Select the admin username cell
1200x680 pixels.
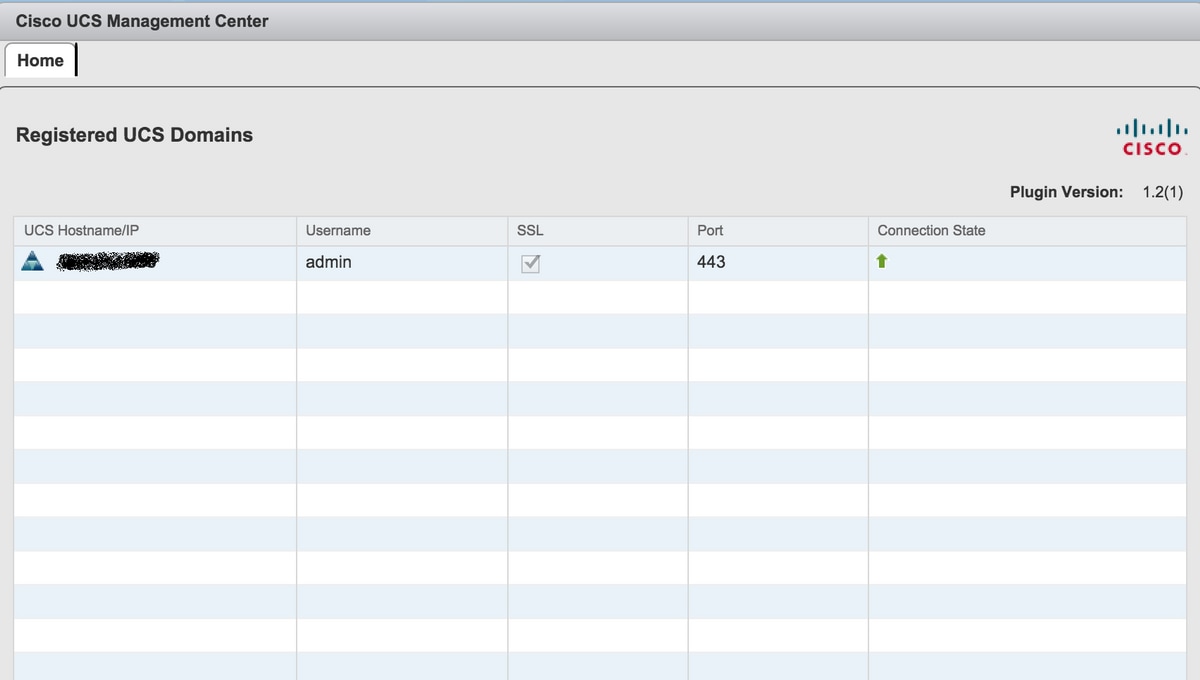pos(402,263)
